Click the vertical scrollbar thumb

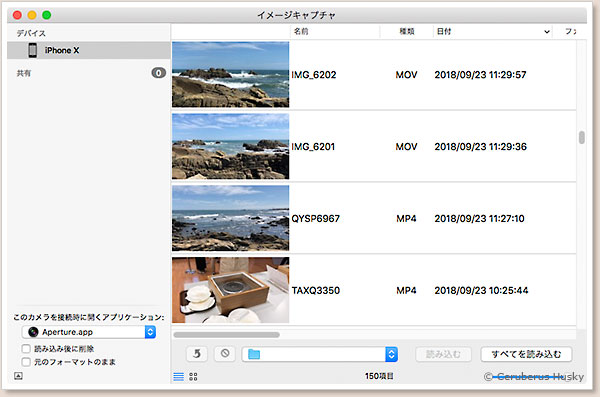(582, 137)
